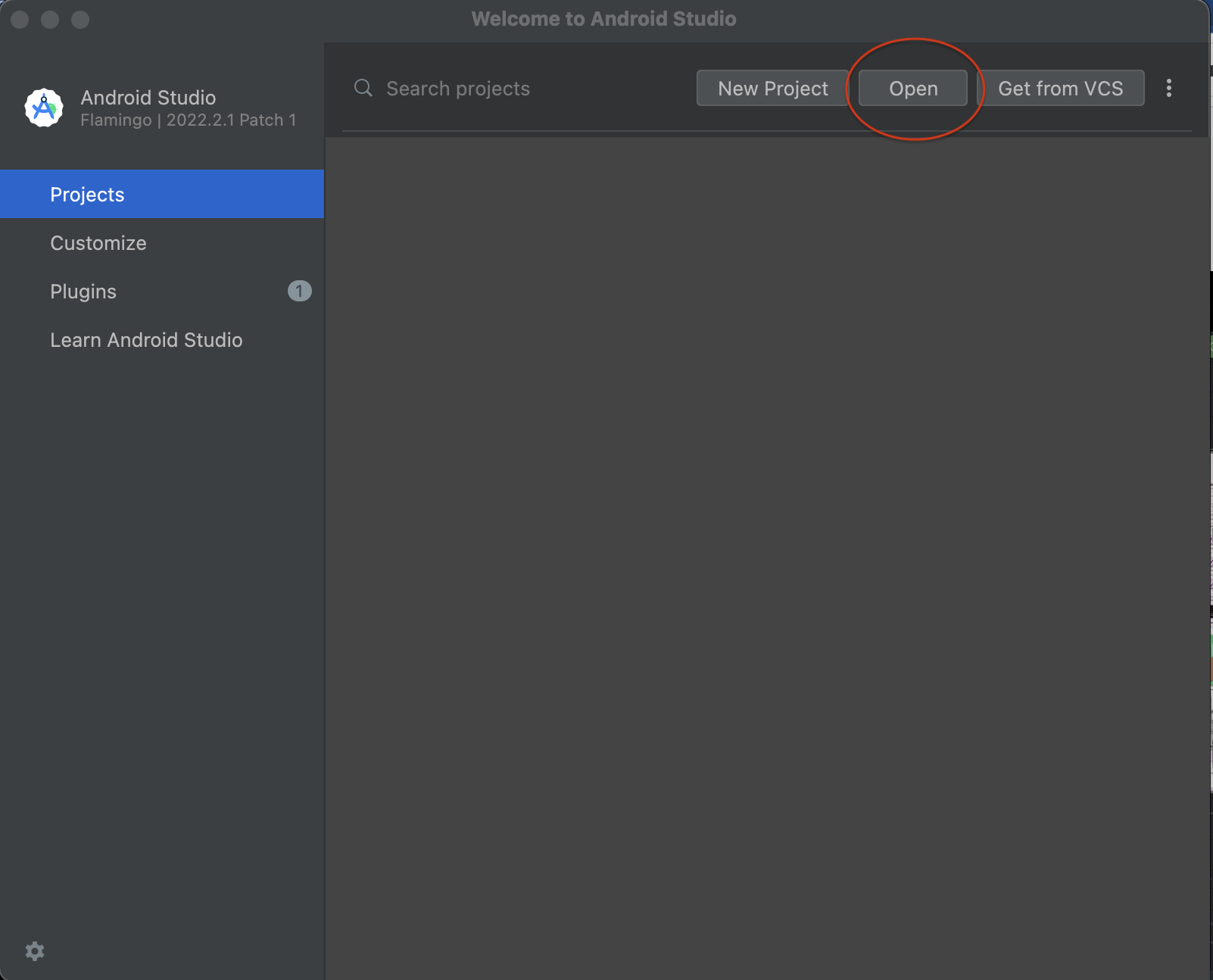Click the magnifier search icon
1213x980 pixels.
point(363,89)
